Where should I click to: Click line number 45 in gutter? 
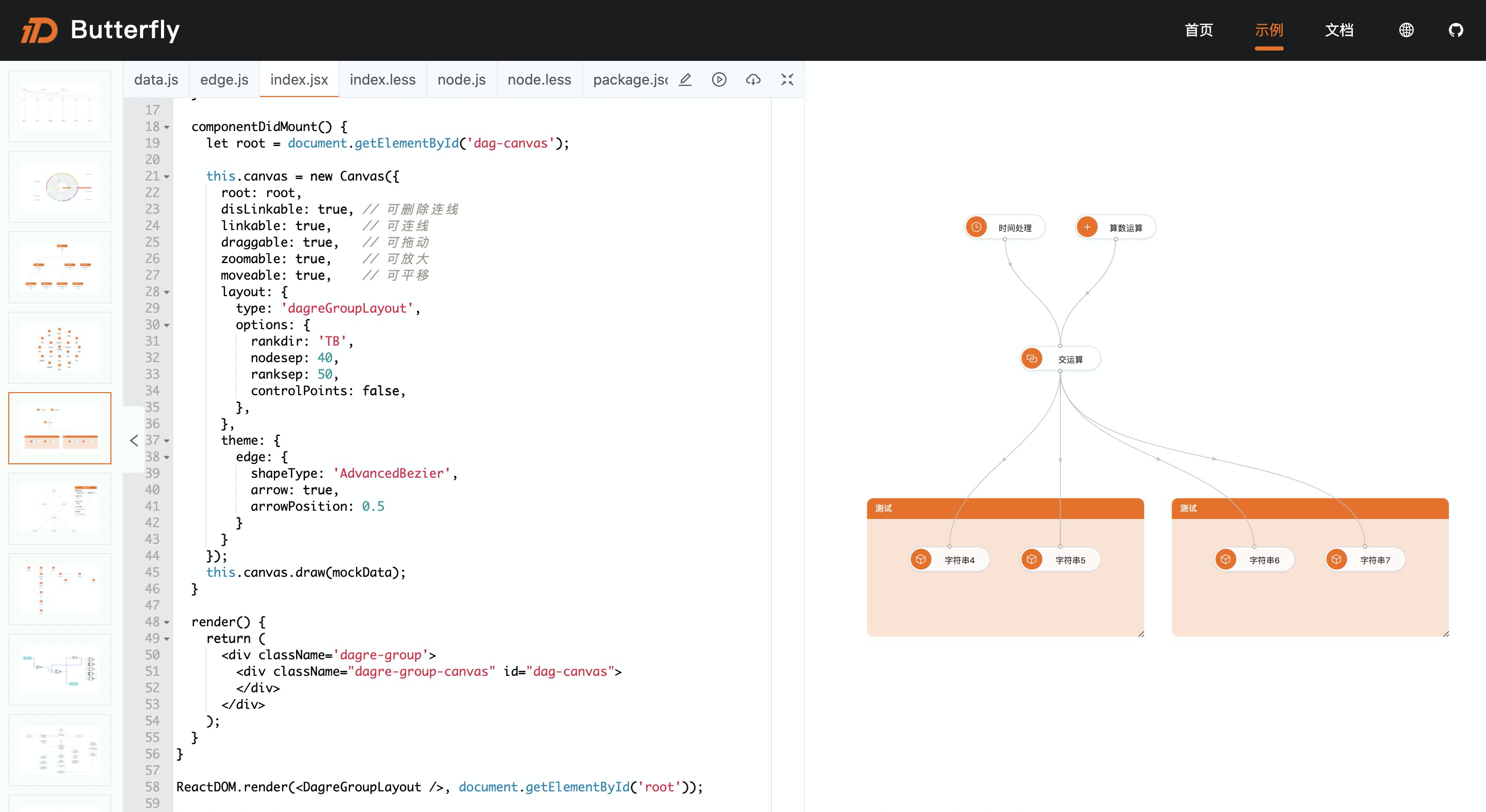click(152, 573)
